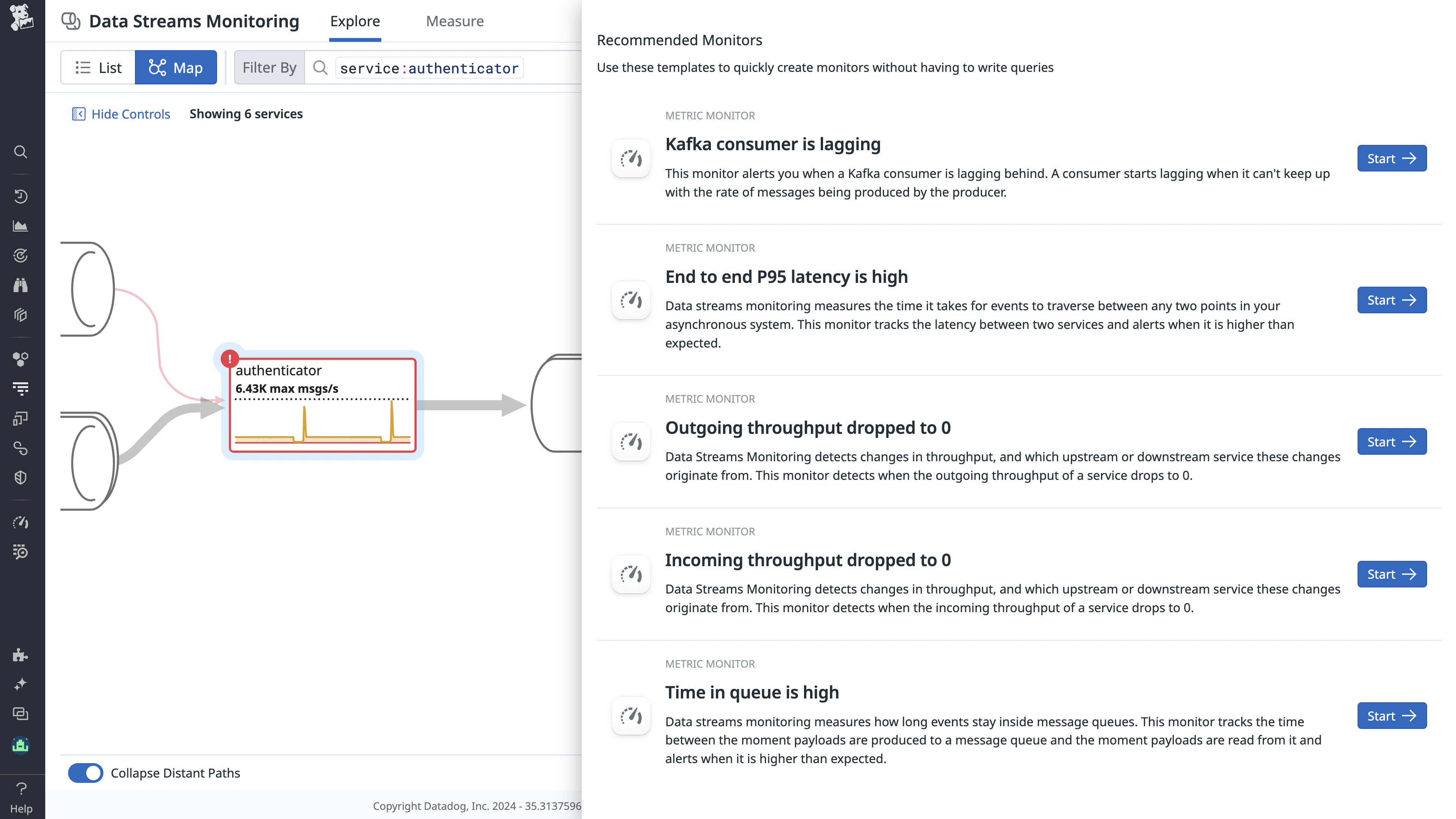
Task: Start the Kafka consumer is lagging monitor
Action: point(1391,158)
